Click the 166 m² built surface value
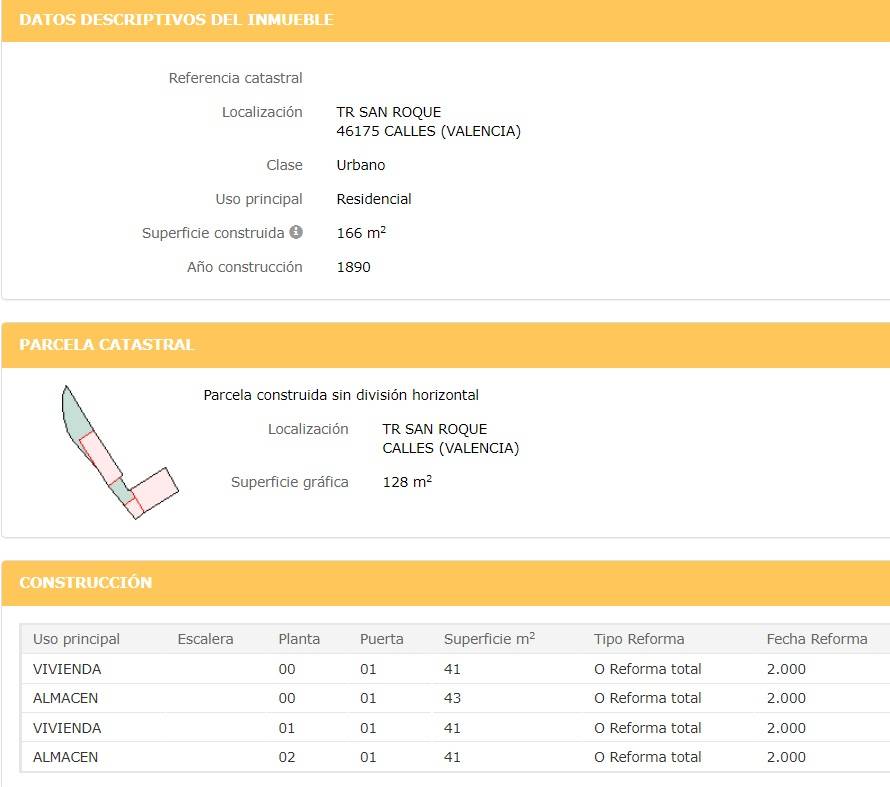Viewport: 890px width, 787px height. pyautogui.click(x=361, y=233)
